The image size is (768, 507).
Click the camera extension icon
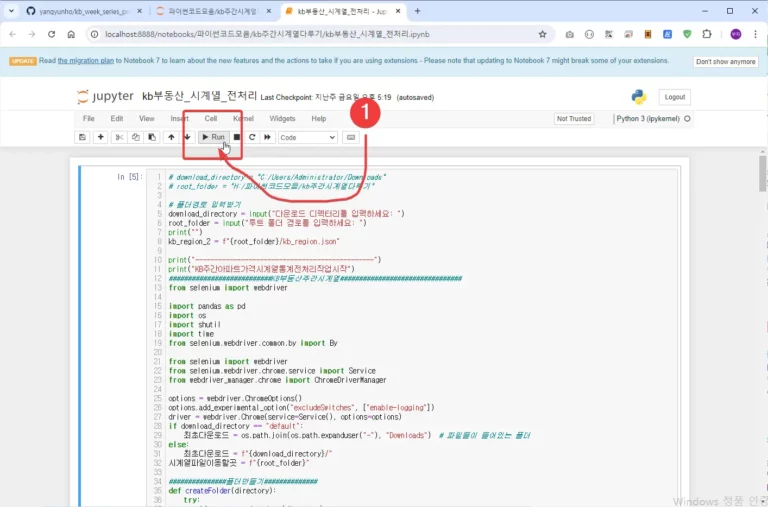570,34
